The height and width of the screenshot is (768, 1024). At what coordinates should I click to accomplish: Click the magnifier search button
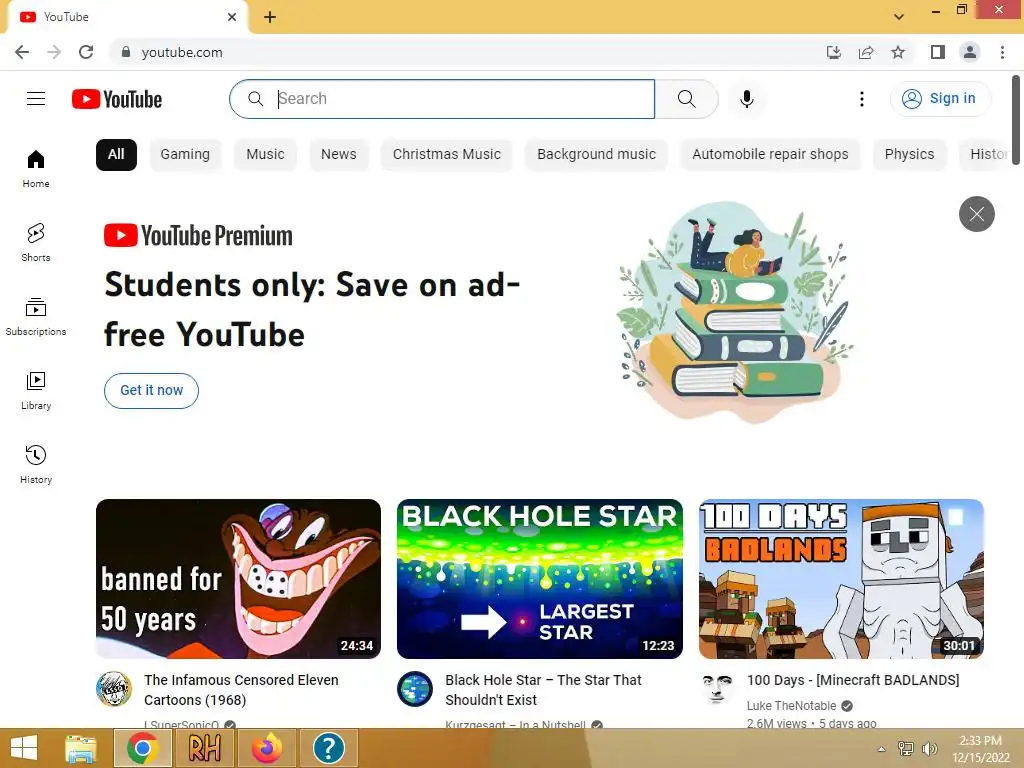tap(686, 99)
